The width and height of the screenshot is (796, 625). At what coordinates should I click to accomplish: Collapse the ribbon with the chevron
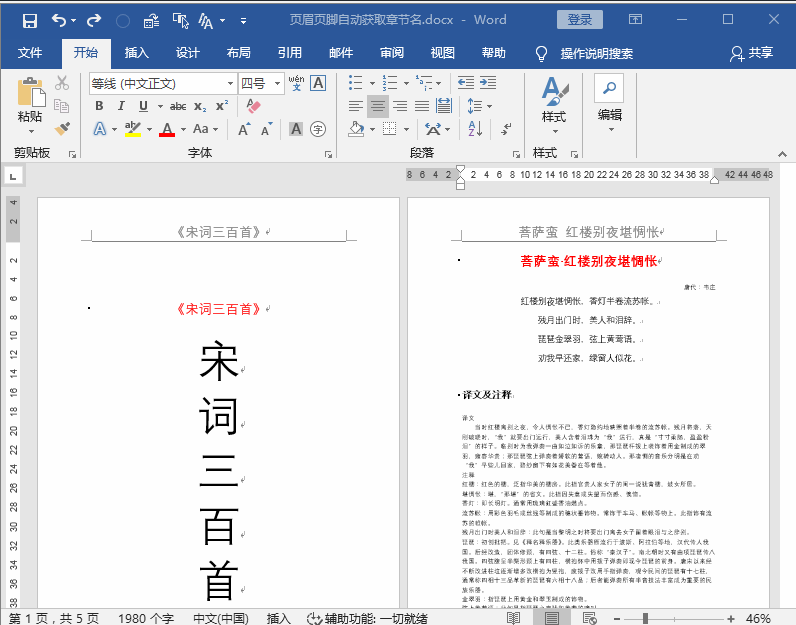(x=782, y=154)
